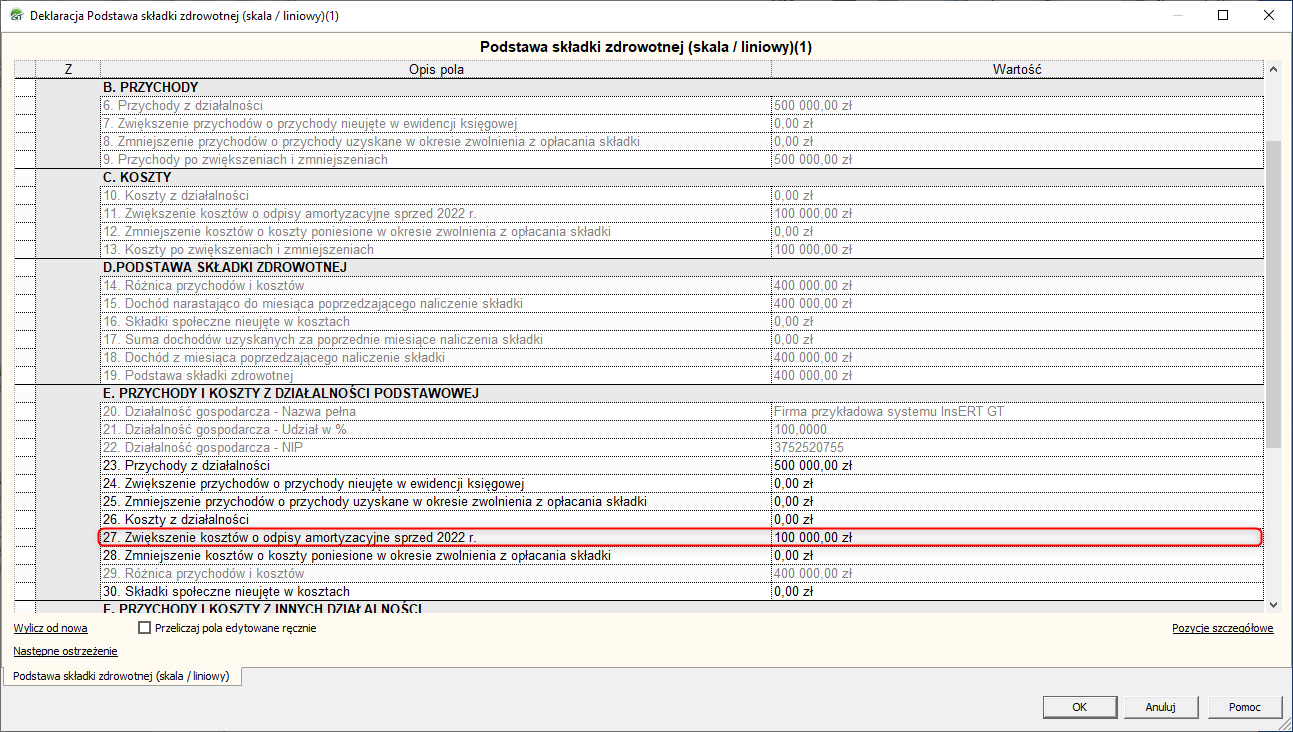Screen dimensions: 1293x732
Task: Click the Wartość column header
Action: coord(1017,69)
